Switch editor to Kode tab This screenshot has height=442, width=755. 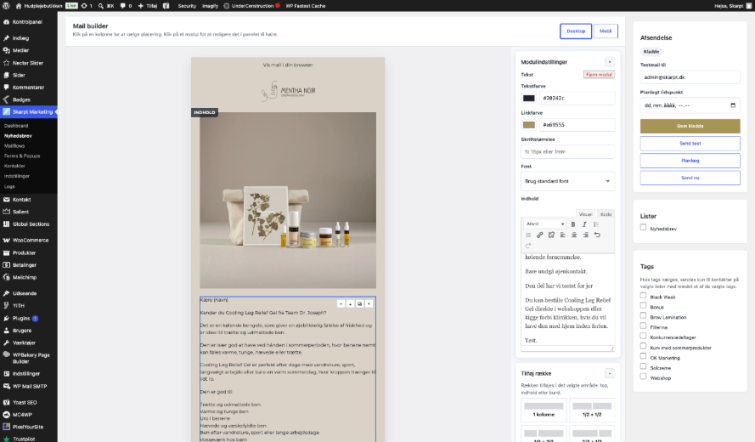click(x=606, y=214)
